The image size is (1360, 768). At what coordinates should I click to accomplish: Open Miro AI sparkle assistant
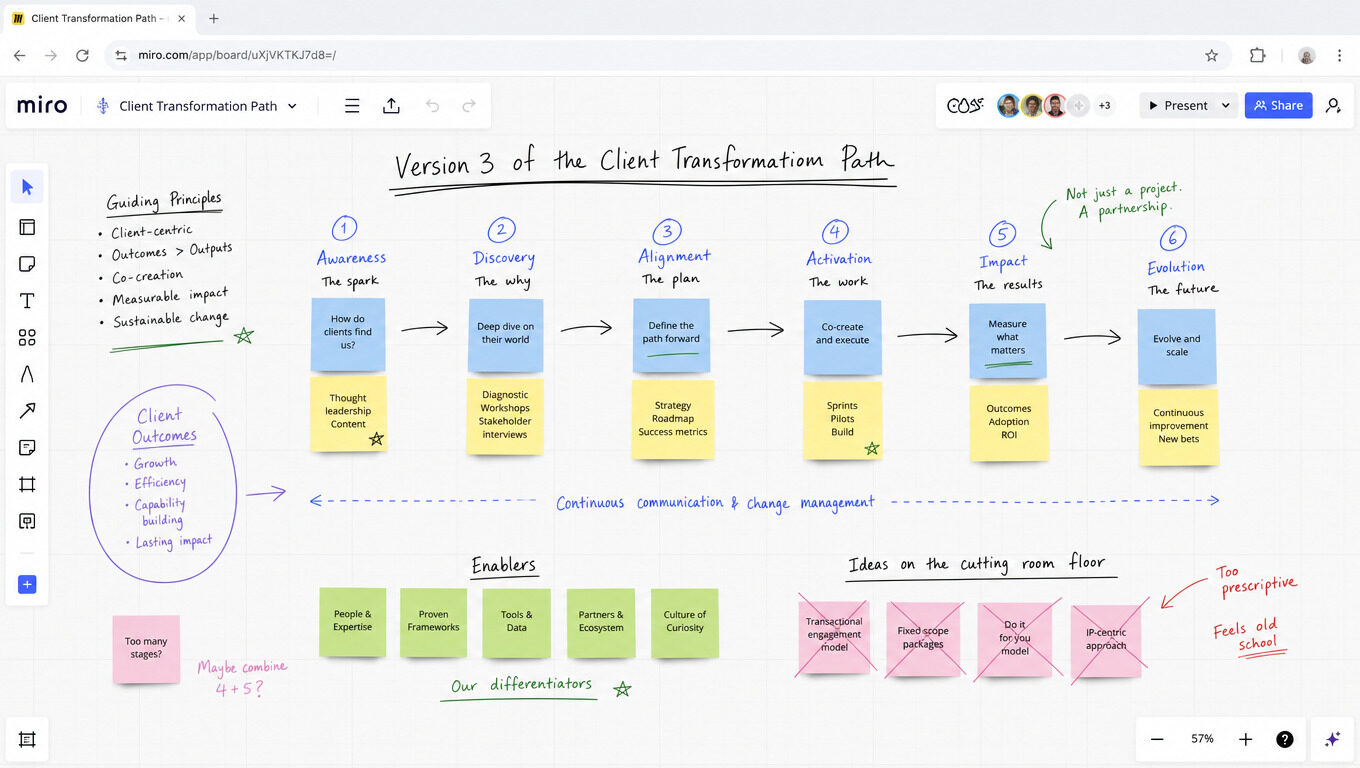click(1332, 739)
